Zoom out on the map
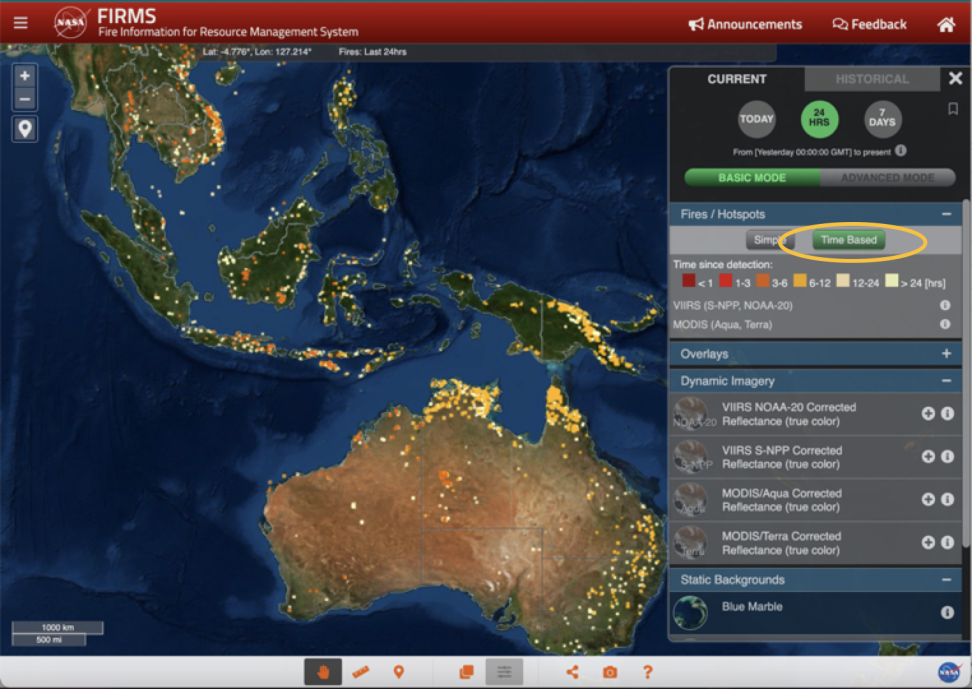This screenshot has width=972, height=689. coord(25,98)
